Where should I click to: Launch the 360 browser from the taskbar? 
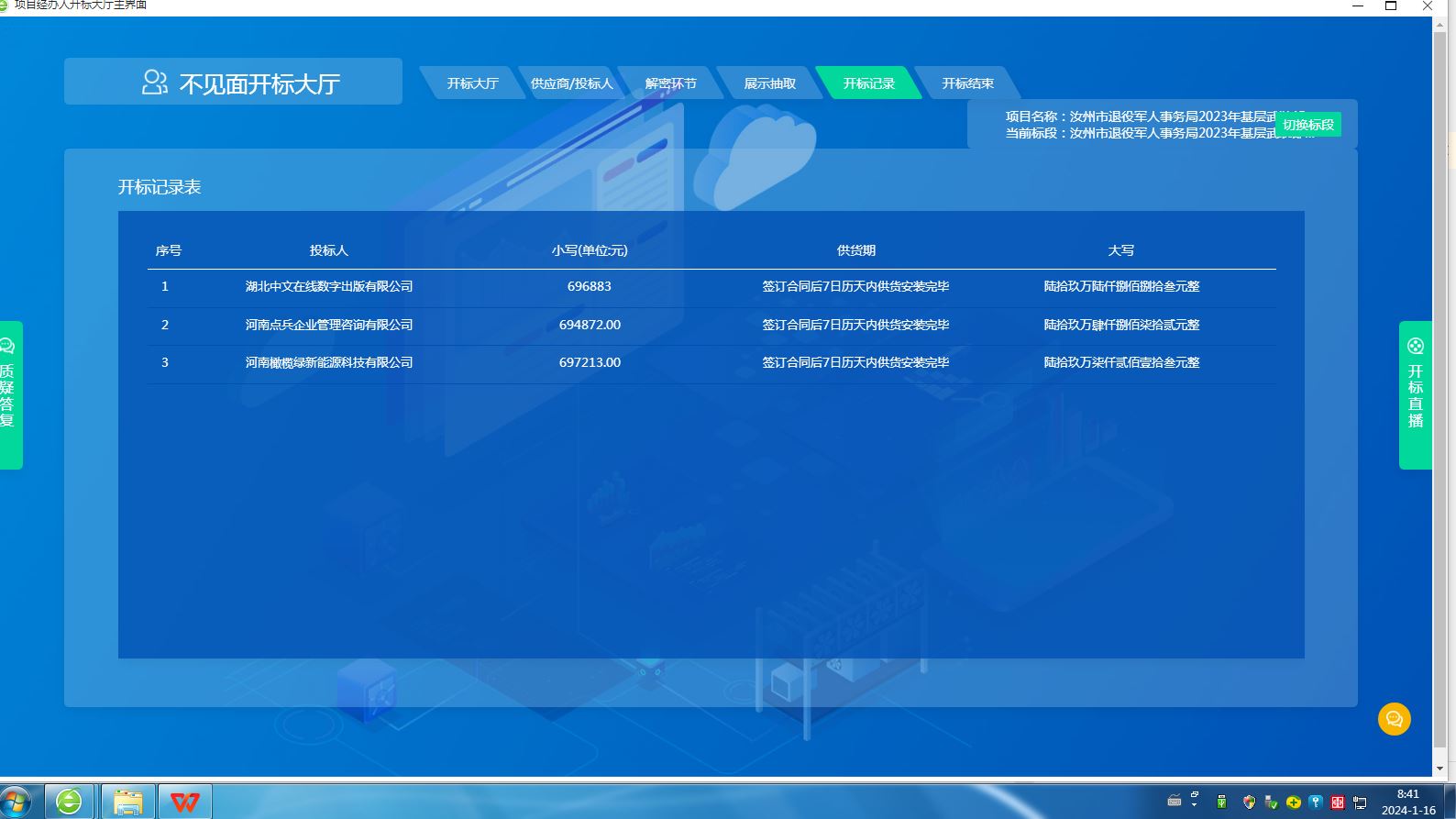point(69,802)
